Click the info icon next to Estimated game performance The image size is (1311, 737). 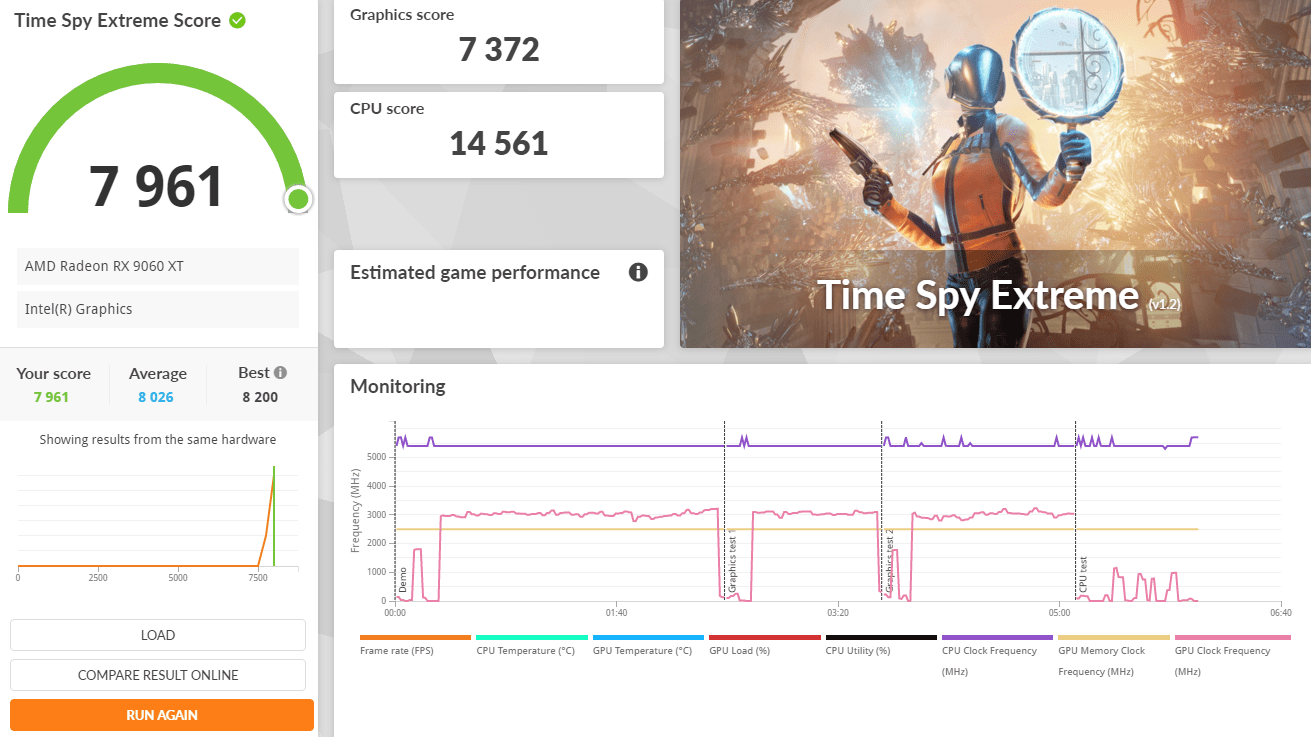(638, 273)
